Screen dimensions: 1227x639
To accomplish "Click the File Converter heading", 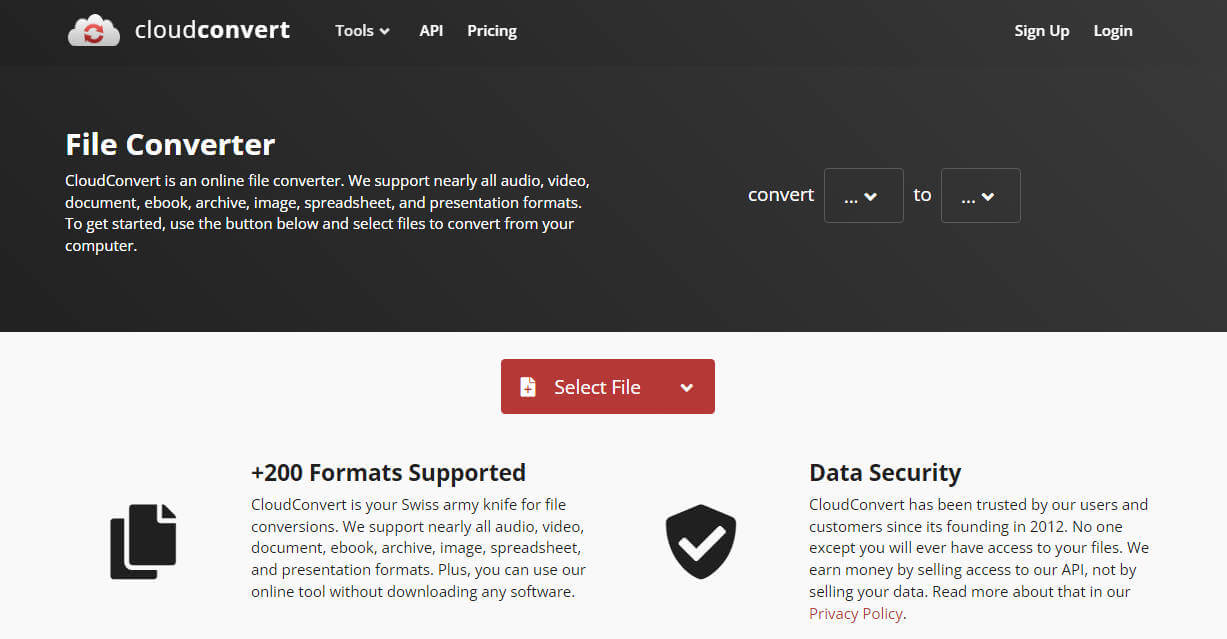I will click(170, 145).
